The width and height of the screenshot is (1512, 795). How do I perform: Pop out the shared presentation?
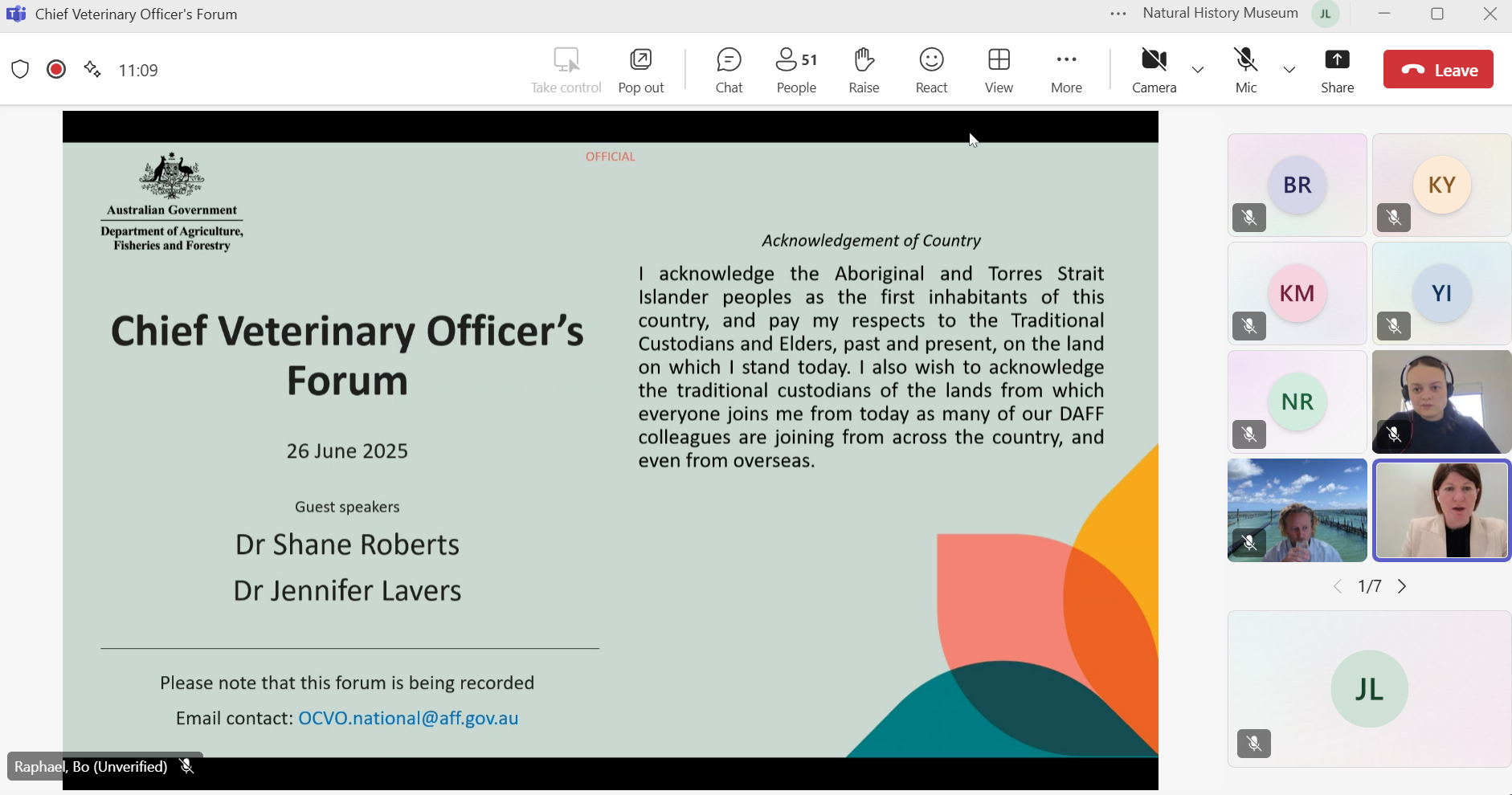[x=641, y=71]
